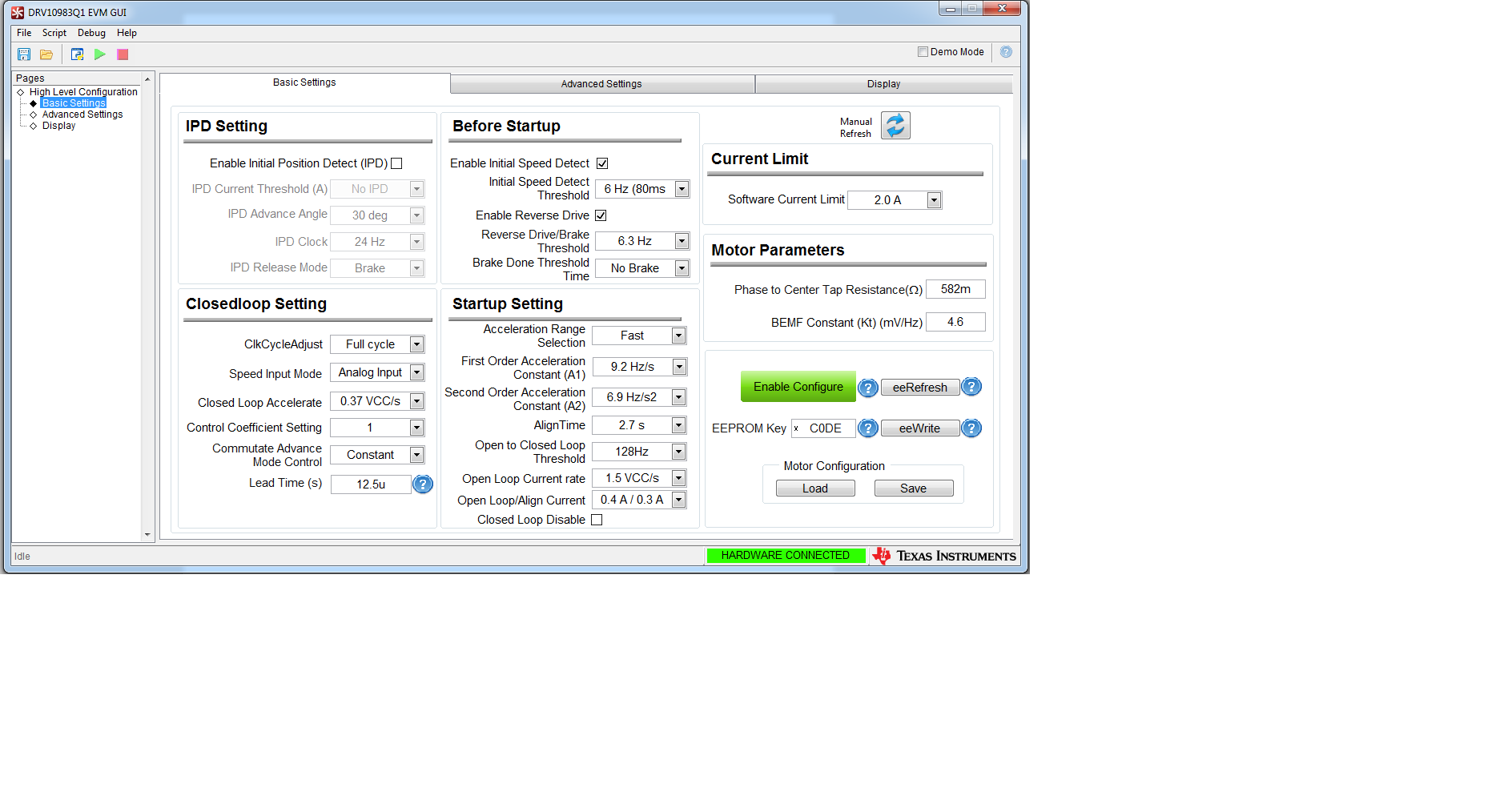Select Advanced Settings in Pages tree
This screenshot has height=812, width=1504.
tap(82, 115)
